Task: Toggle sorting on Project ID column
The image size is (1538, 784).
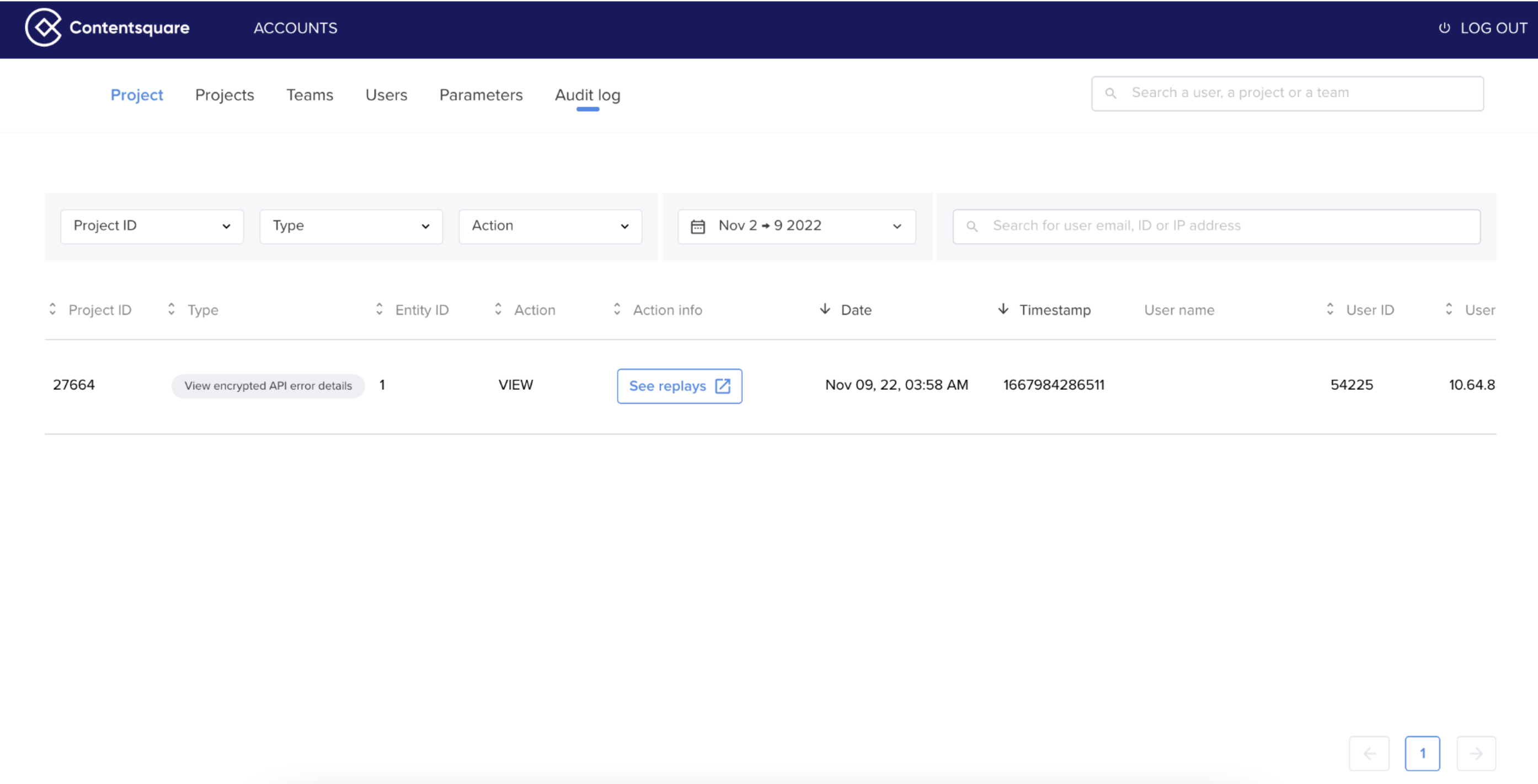Action: [x=52, y=309]
